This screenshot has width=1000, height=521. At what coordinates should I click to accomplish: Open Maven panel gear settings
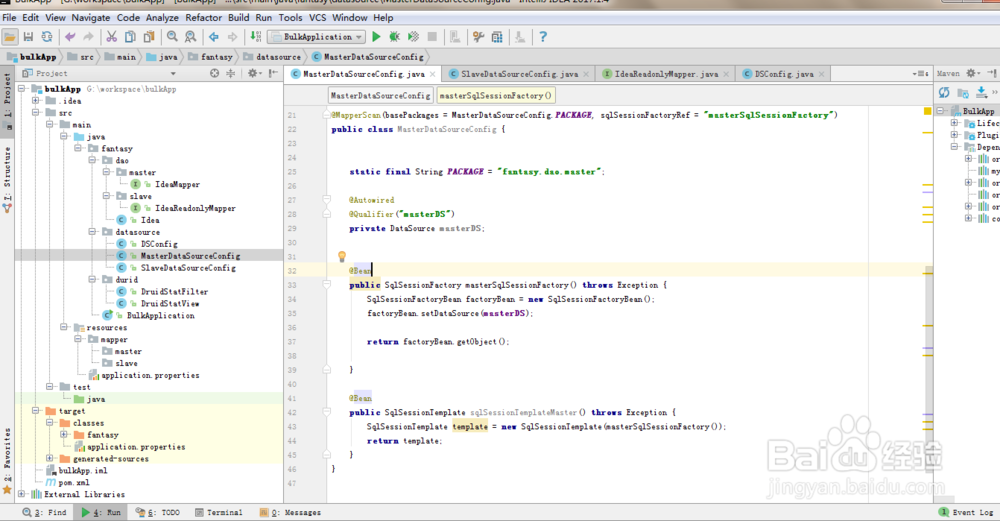click(971, 73)
